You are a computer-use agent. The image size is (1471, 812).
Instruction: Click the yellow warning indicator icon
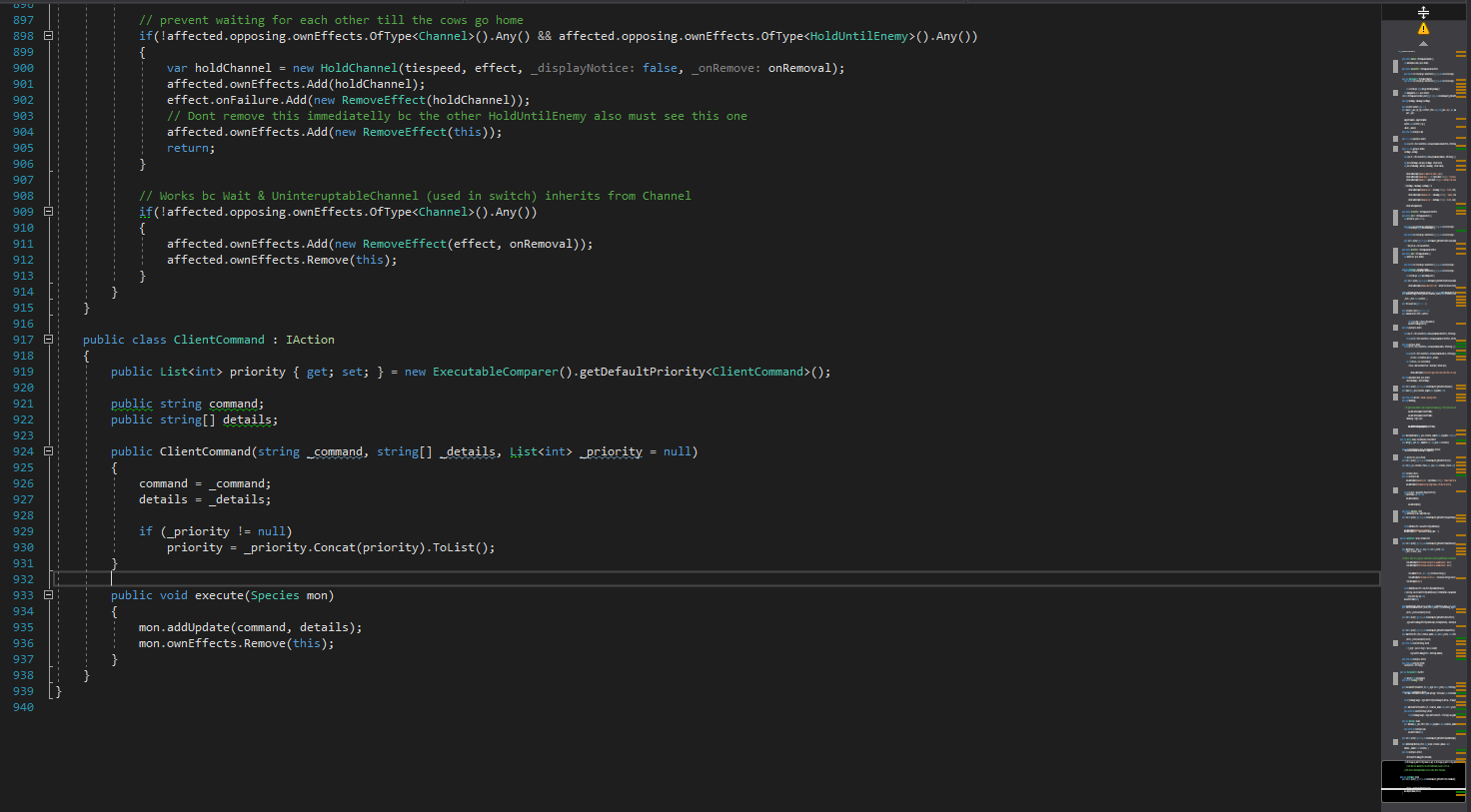(x=1423, y=29)
